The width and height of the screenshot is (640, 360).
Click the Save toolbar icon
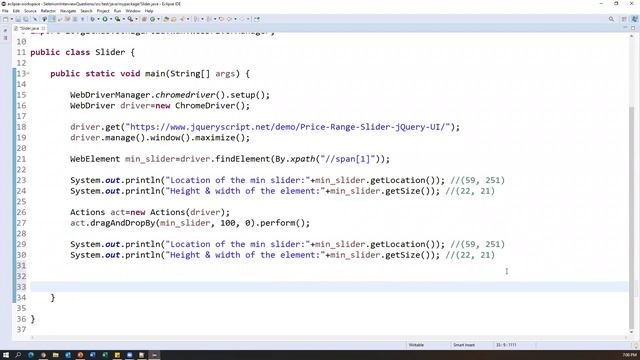[18, 19]
